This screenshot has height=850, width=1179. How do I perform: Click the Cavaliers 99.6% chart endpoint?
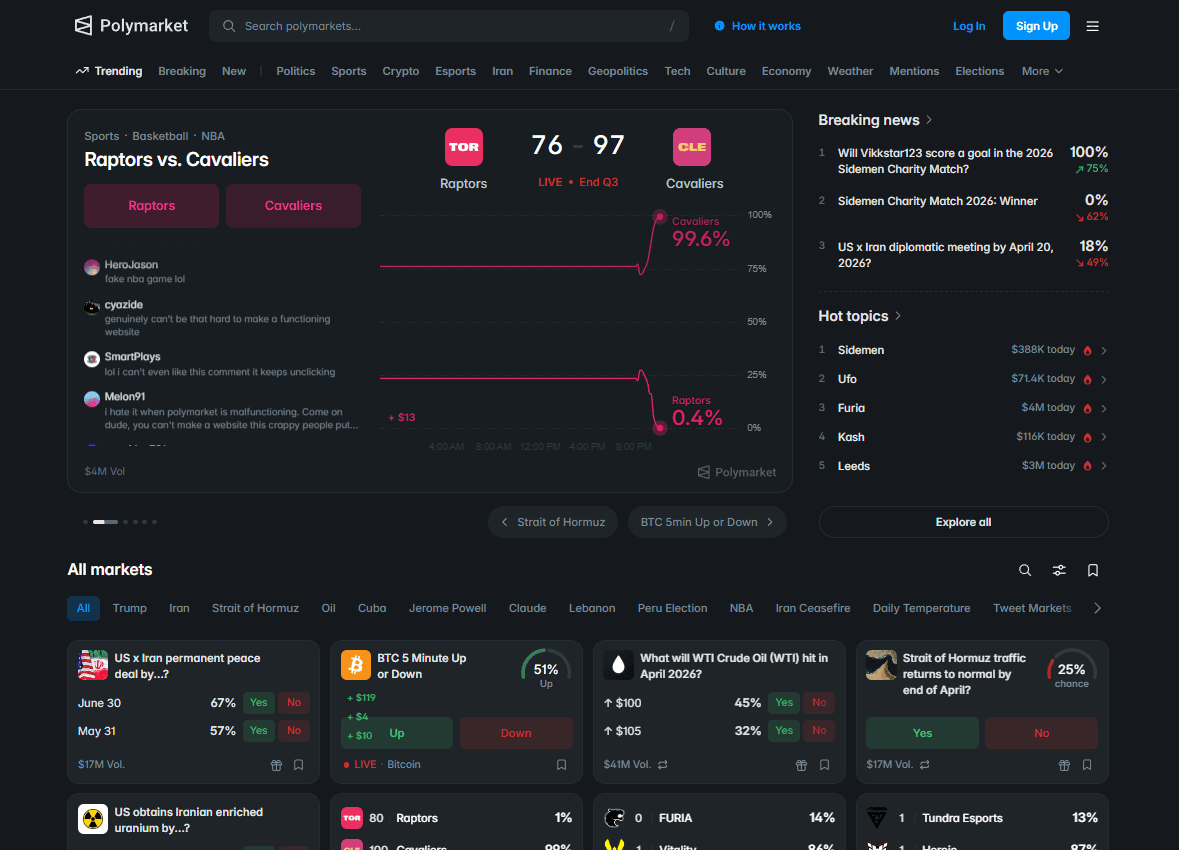pyautogui.click(x=659, y=217)
